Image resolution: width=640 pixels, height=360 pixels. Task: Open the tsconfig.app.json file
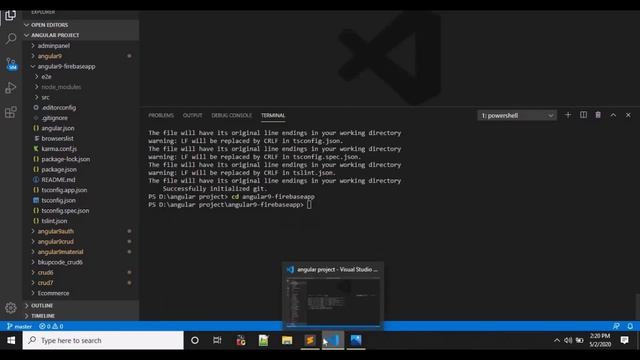point(81,190)
